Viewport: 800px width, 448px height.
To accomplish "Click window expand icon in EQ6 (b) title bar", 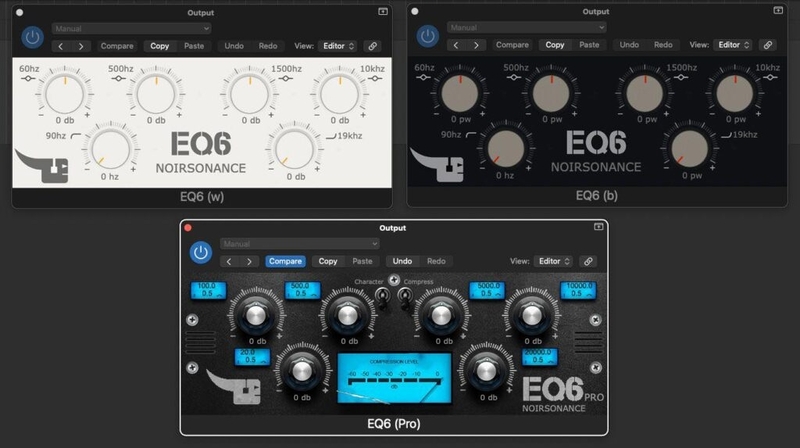I will [x=778, y=10].
